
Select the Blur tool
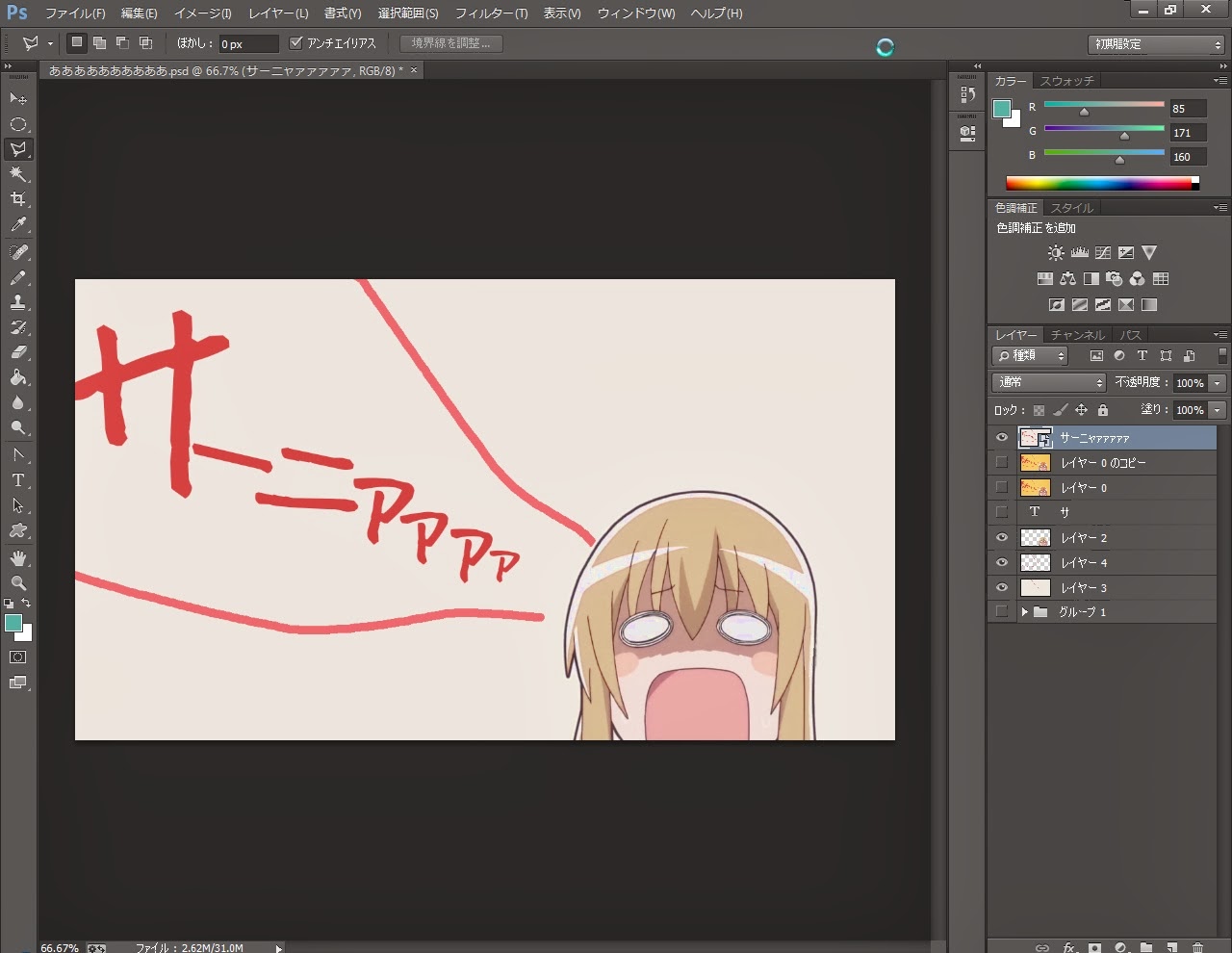[x=18, y=402]
